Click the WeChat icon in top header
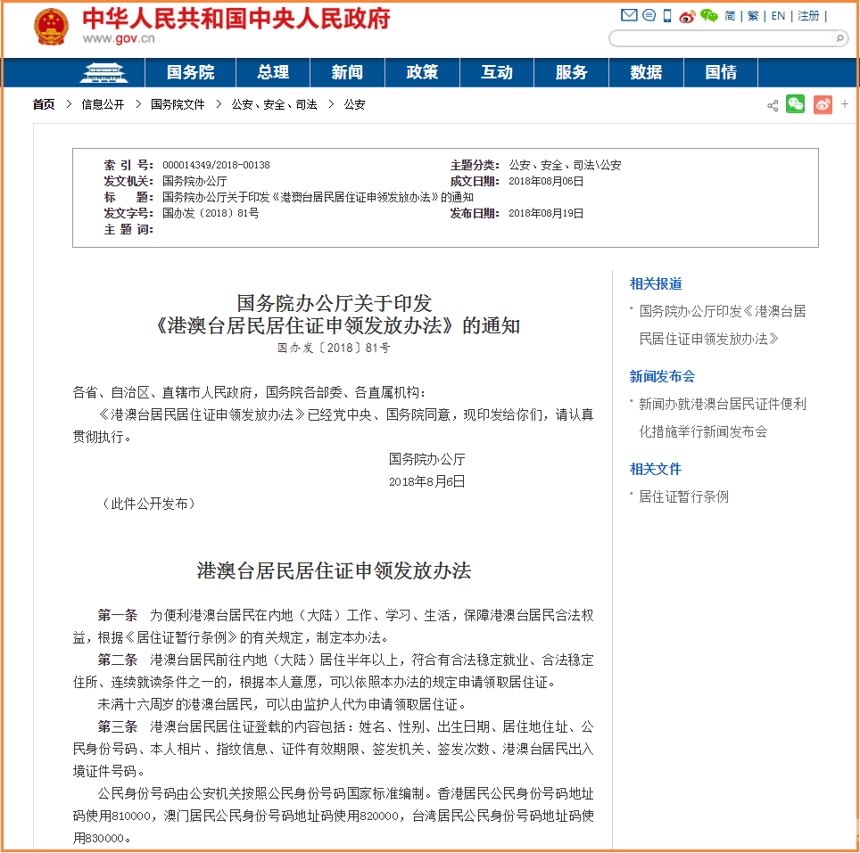 (x=709, y=16)
